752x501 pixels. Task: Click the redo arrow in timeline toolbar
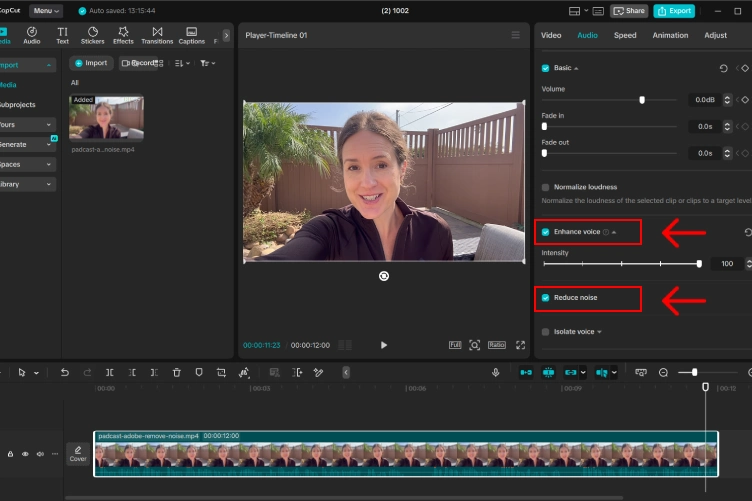[87, 373]
